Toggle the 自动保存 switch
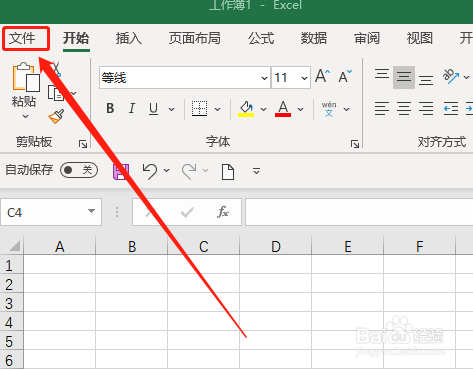Viewport: 473px width, 369px height. (x=79, y=170)
